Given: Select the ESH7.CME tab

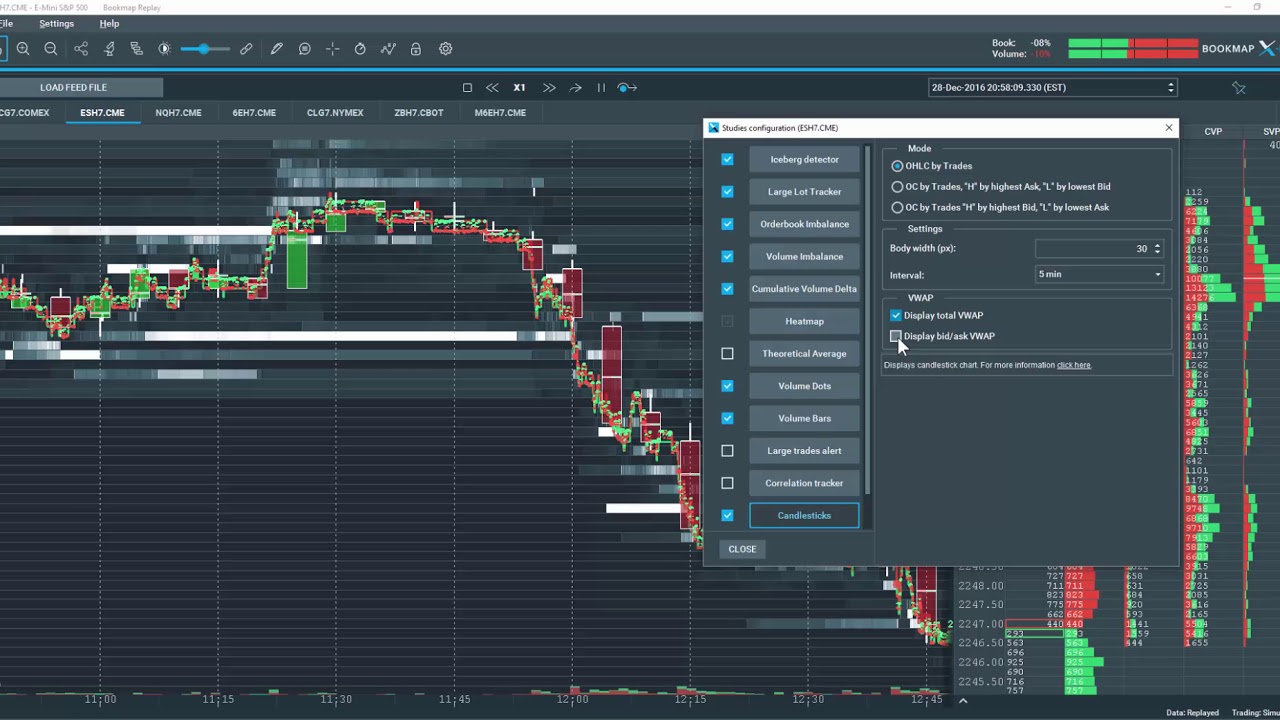Looking at the screenshot, I should pyautogui.click(x=102, y=113).
